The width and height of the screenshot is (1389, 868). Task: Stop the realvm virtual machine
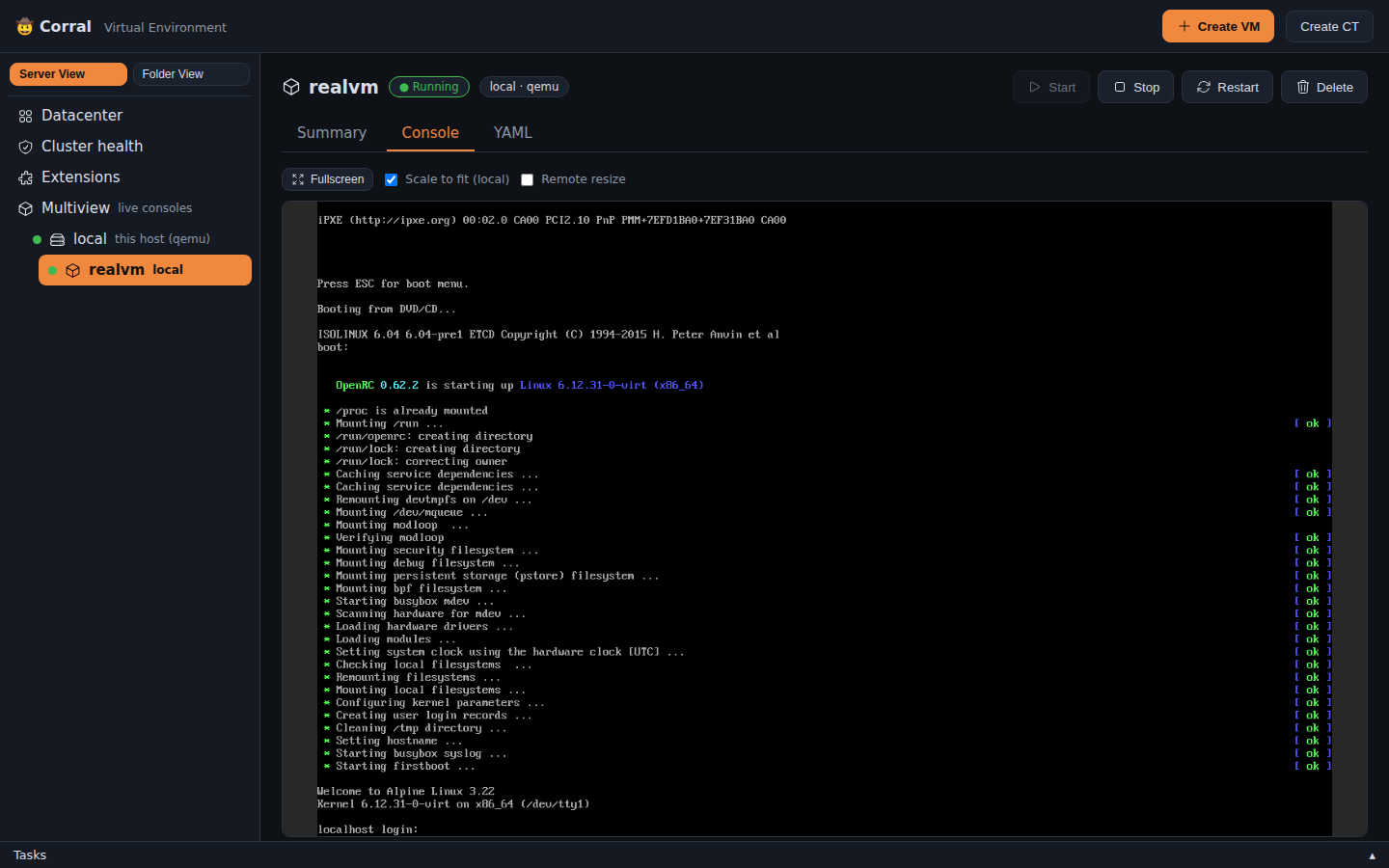point(1136,87)
